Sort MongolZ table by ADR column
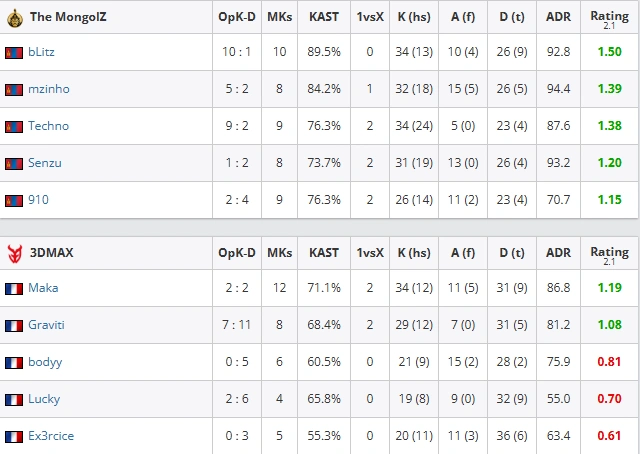The width and height of the screenshot is (640, 454). 558,17
